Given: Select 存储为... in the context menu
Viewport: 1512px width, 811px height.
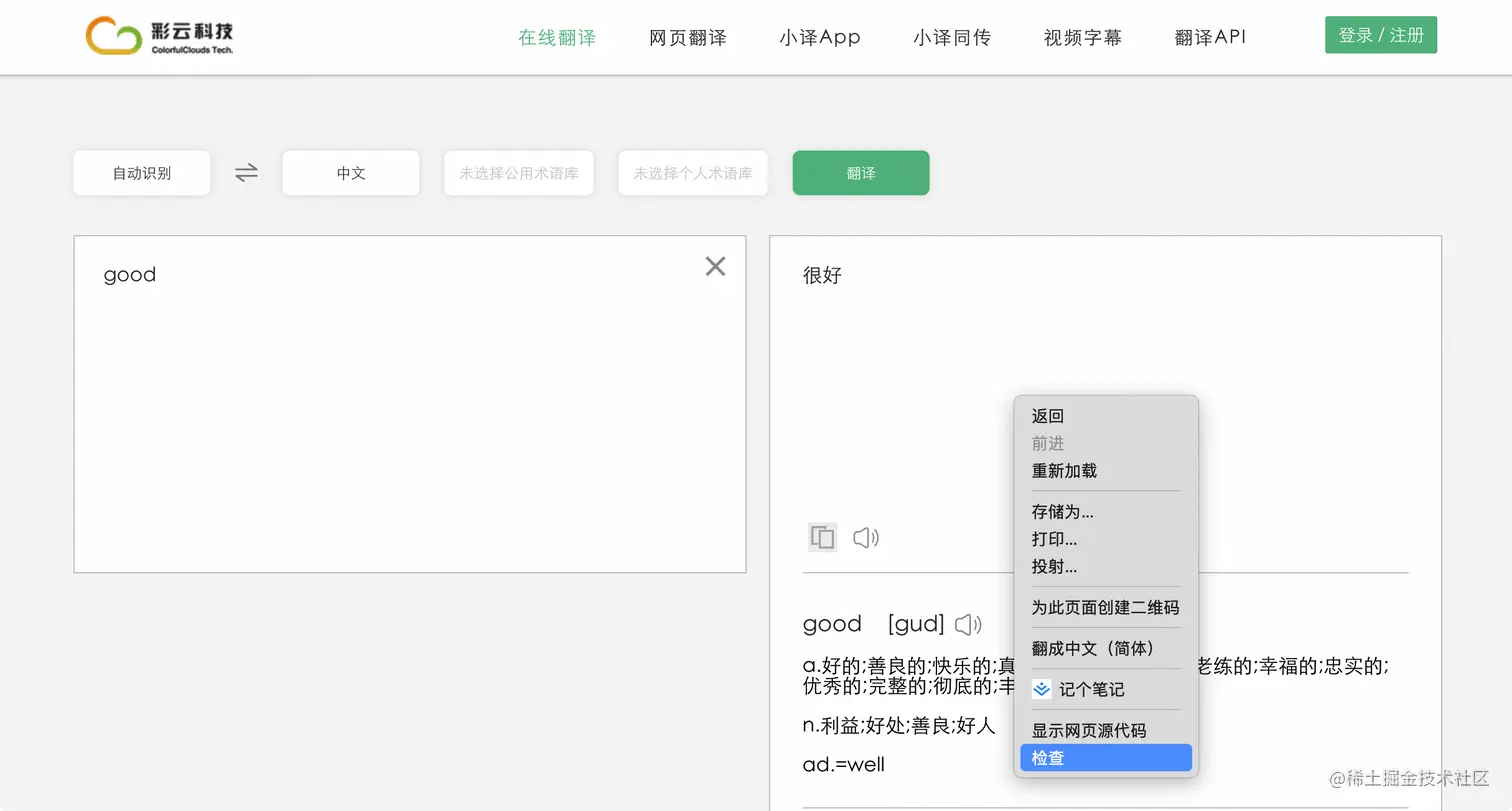Looking at the screenshot, I should tap(1106, 512).
